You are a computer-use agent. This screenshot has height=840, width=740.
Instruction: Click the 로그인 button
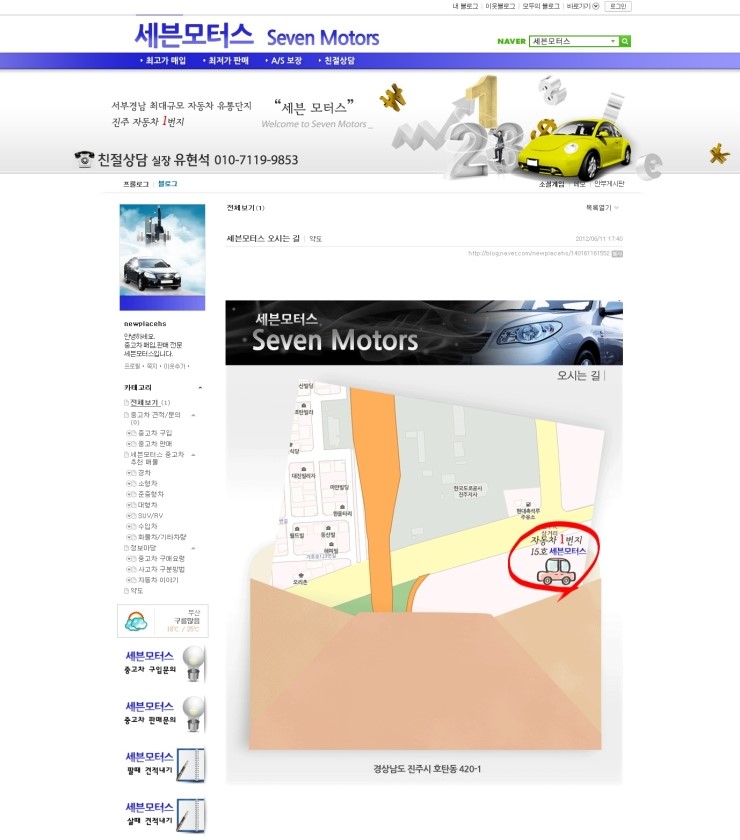tap(618, 6)
